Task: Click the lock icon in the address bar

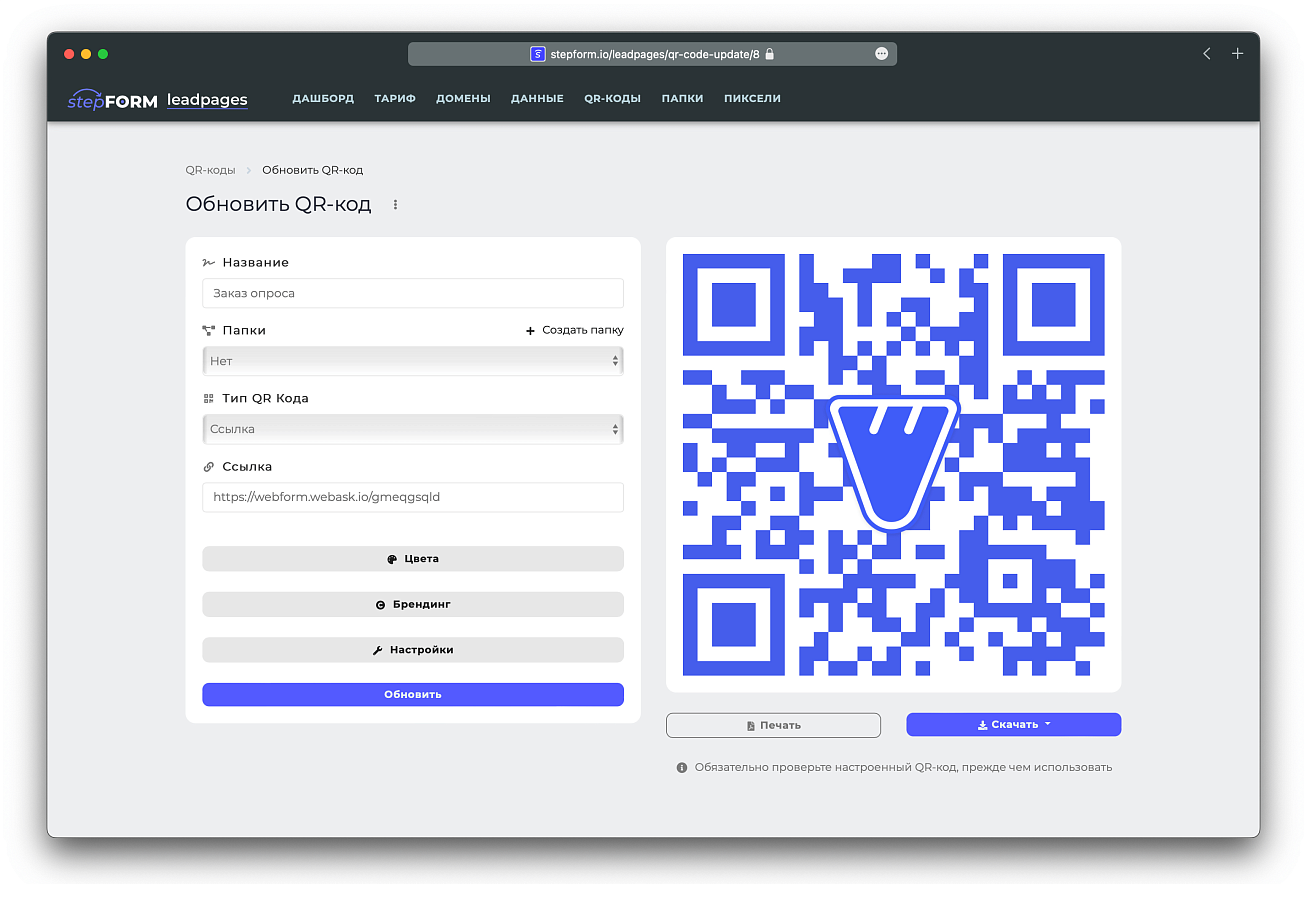Action: coord(769,54)
